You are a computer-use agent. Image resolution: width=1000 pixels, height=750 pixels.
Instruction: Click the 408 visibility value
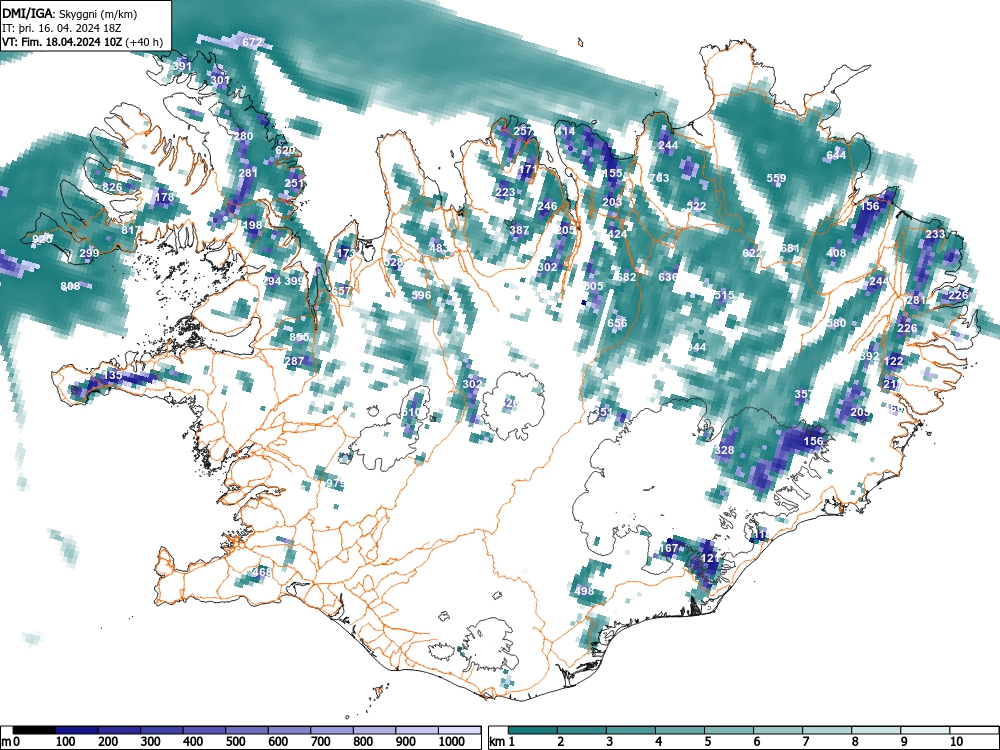click(x=836, y=253)
